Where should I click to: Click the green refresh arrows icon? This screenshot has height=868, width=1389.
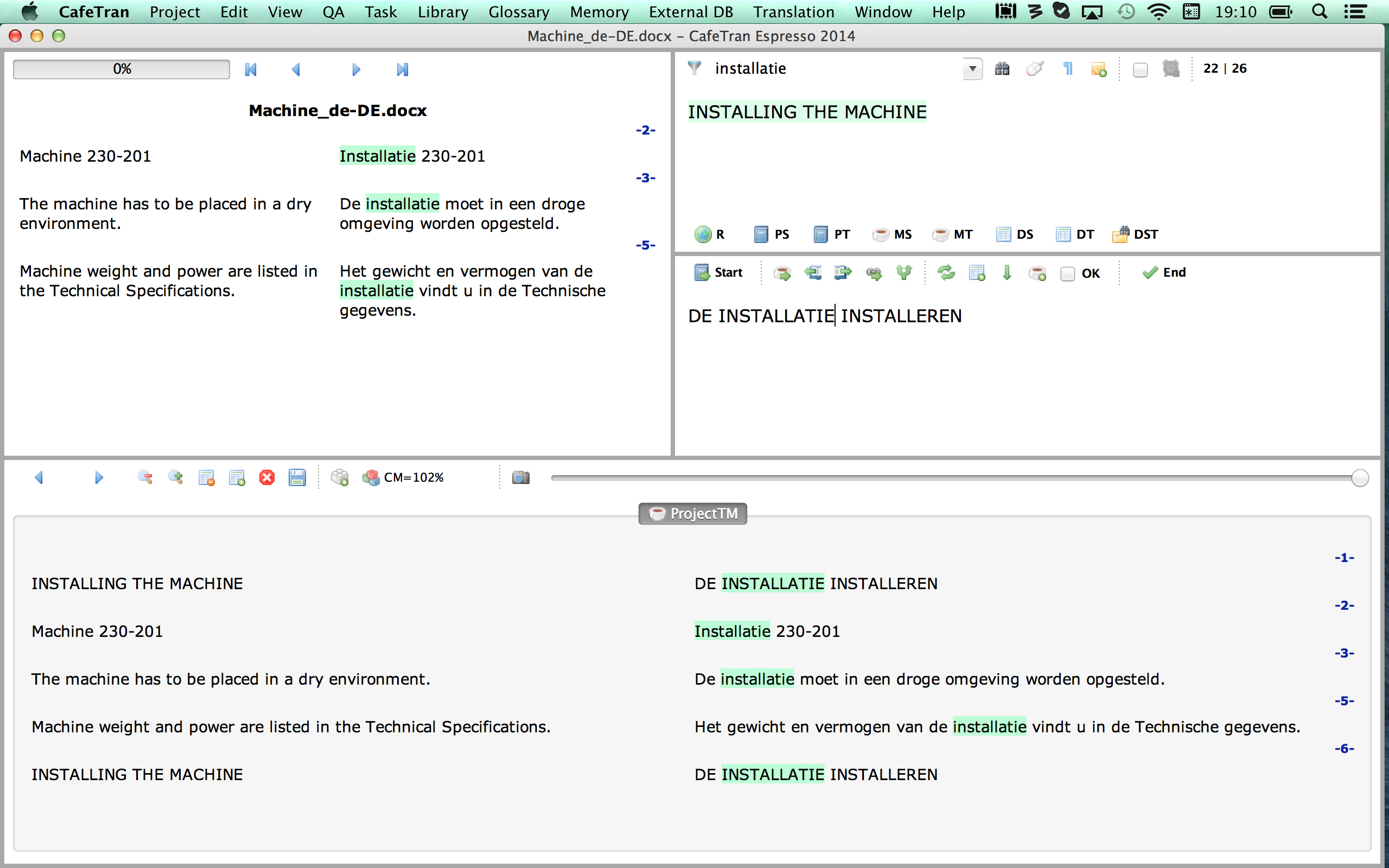946,273
